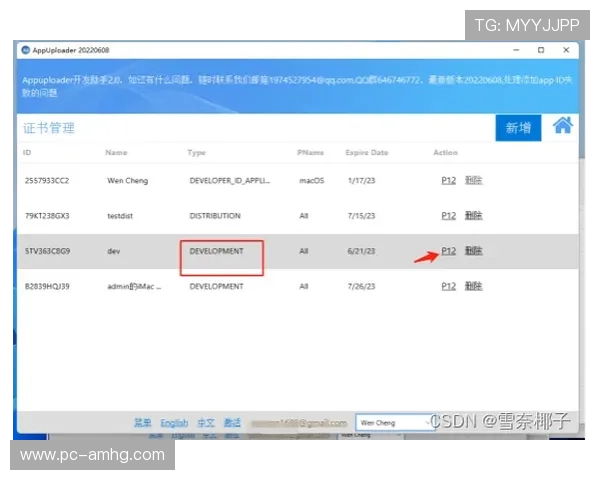Click the first blue footer link left of English
Screen dimensions: 600x480
click(x=142, y=423)
